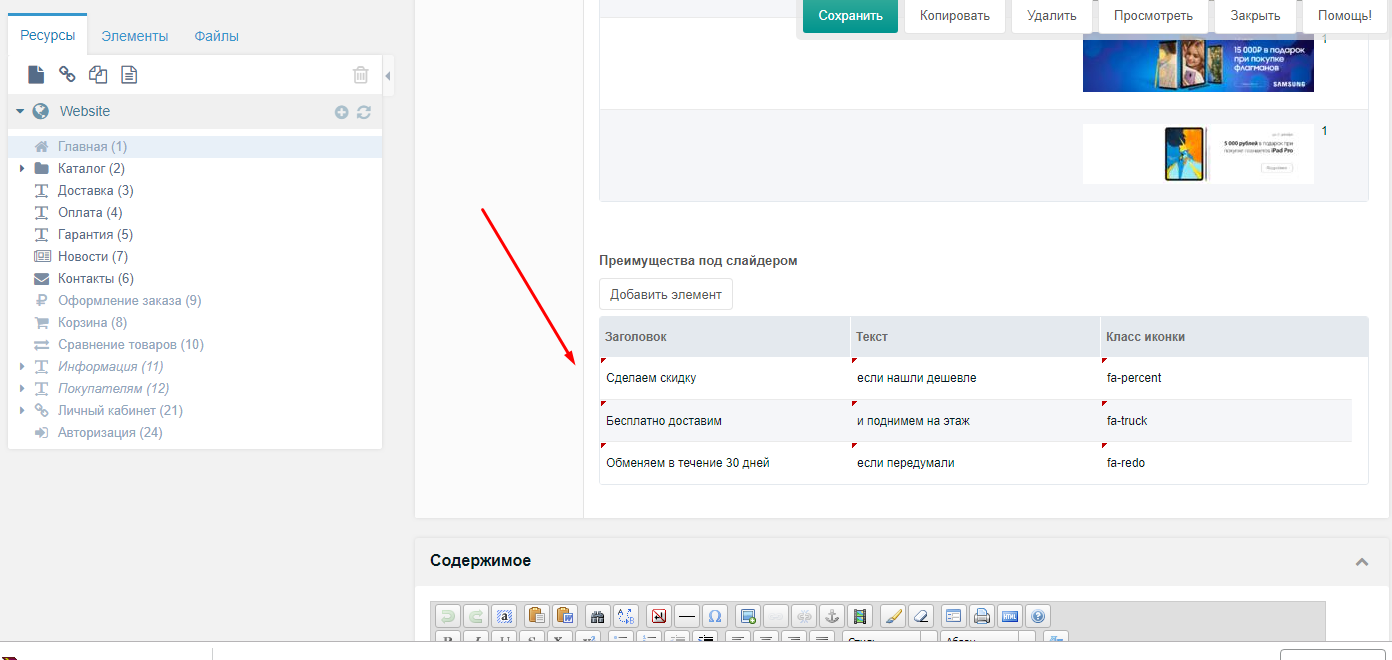This screenshot has width=1392, height=660.
Task: Insert an anchor in the editor
Action: (832, 616)
